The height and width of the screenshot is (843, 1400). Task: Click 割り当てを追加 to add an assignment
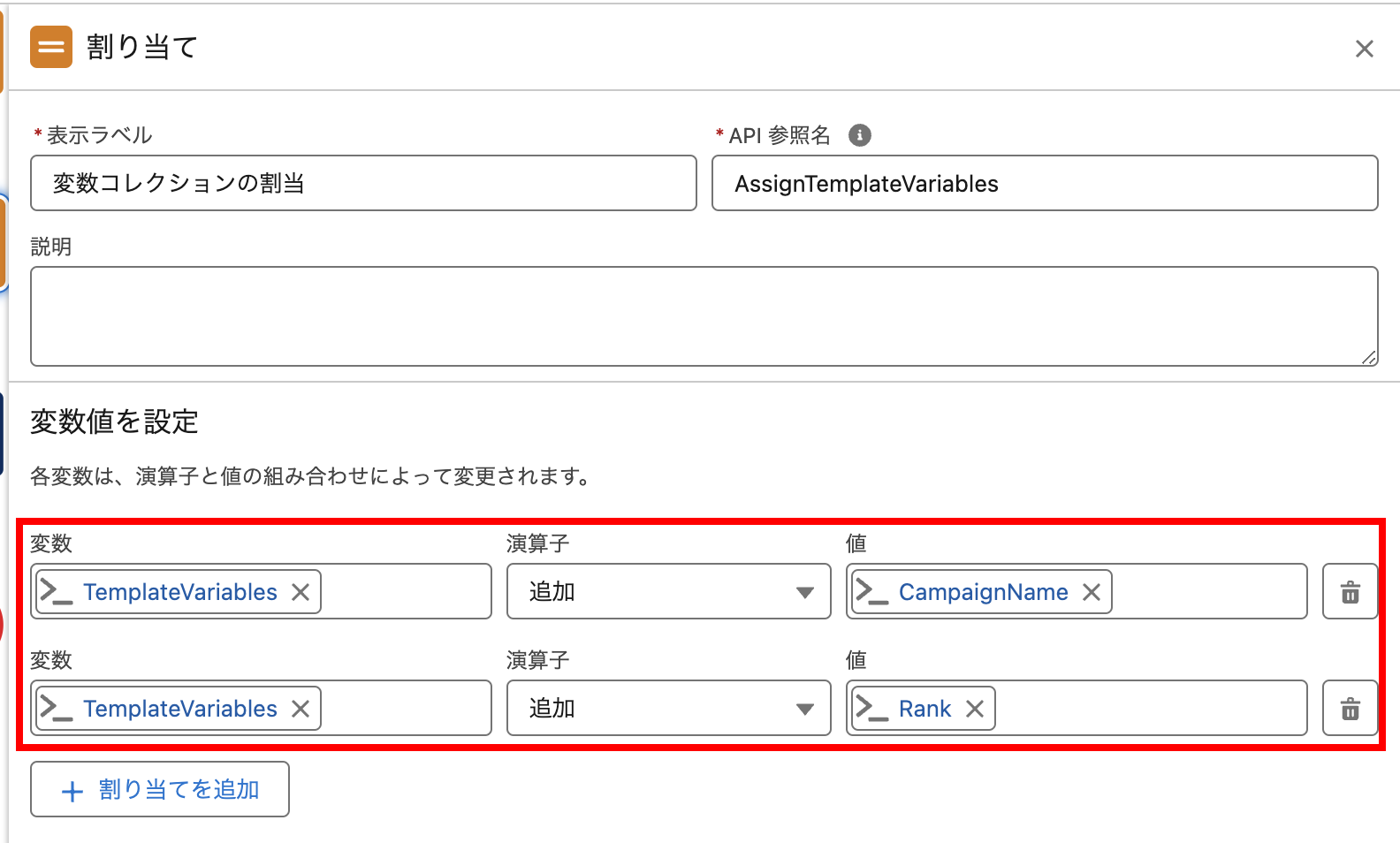click(160, 789)
